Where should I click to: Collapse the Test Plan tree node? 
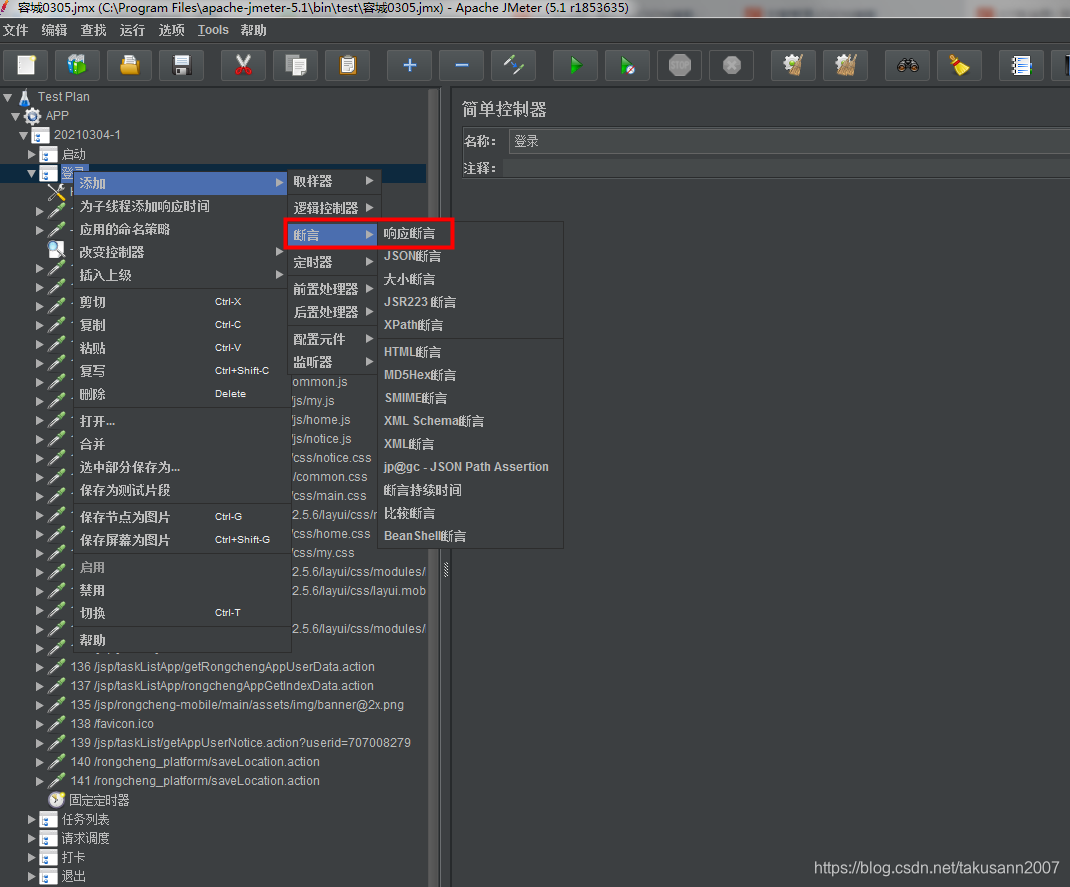8,98
